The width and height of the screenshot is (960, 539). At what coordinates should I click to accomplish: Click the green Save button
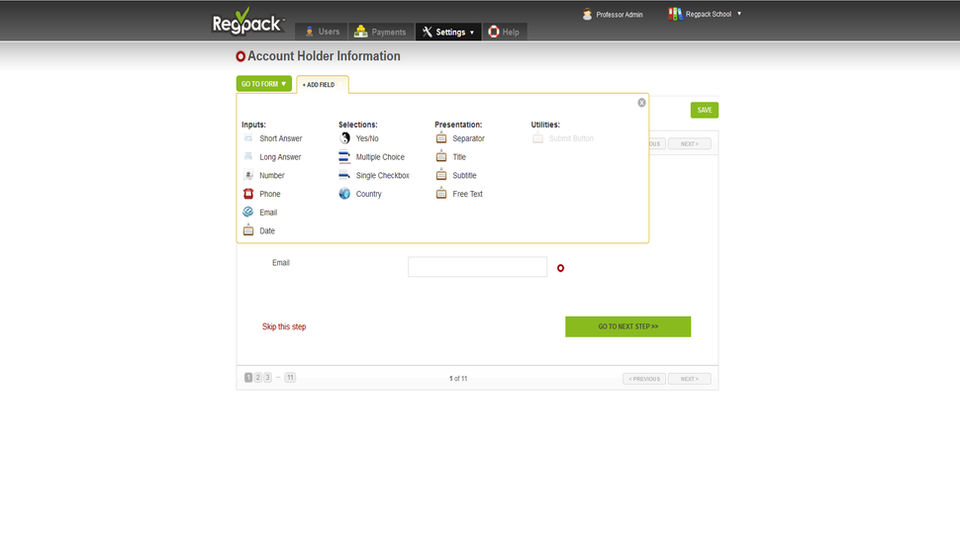705,110
